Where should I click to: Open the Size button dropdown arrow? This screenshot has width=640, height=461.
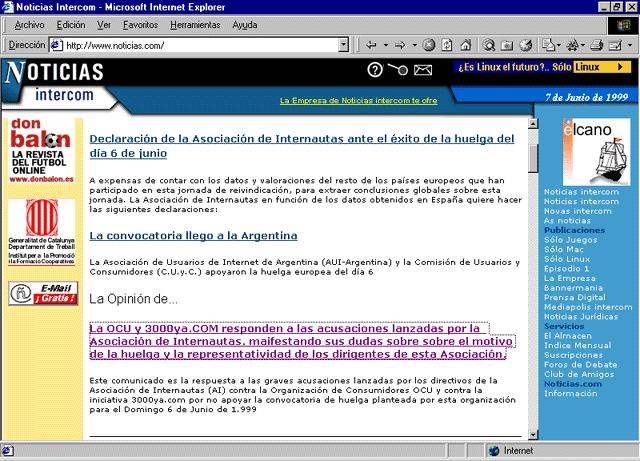pyautogui.click(x=583, y=45)
